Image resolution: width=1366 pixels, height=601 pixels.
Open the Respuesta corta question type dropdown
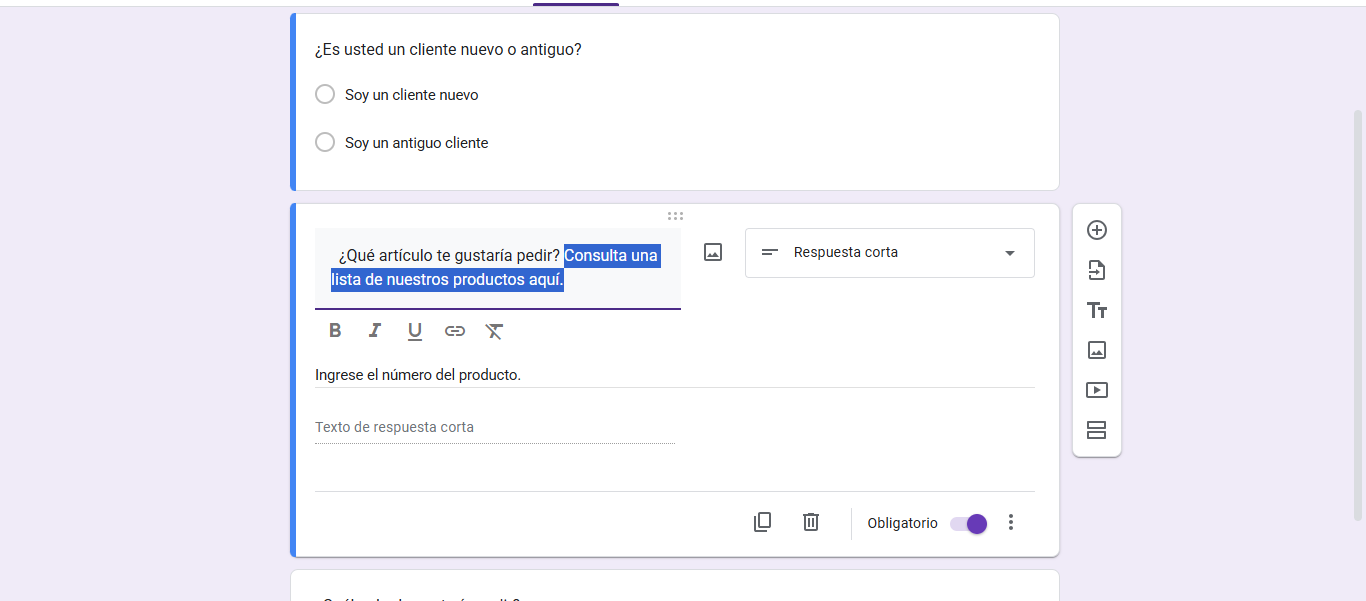[x=889, y=253]
